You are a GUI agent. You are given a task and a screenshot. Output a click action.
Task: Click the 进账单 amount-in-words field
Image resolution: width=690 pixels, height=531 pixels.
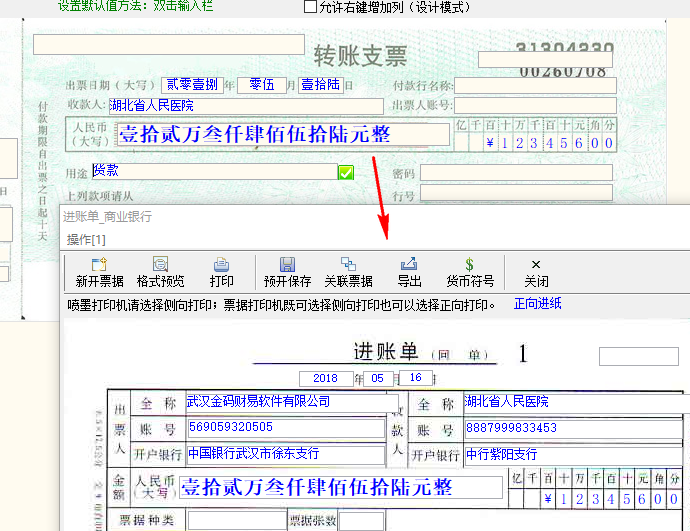point(341,487)
